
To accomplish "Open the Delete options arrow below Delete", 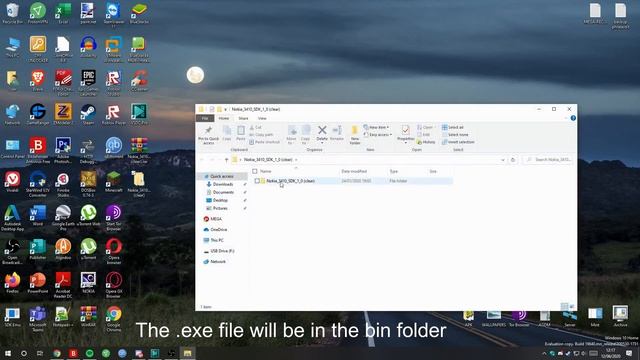I will coord(322,143).
